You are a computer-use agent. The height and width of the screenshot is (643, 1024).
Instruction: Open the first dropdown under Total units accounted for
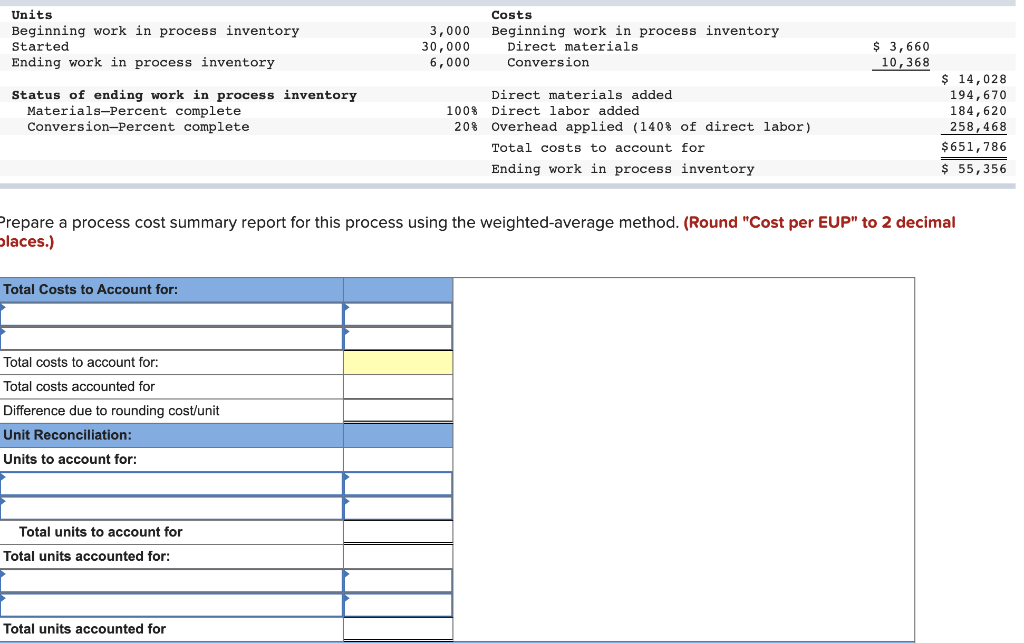point(170,580)
